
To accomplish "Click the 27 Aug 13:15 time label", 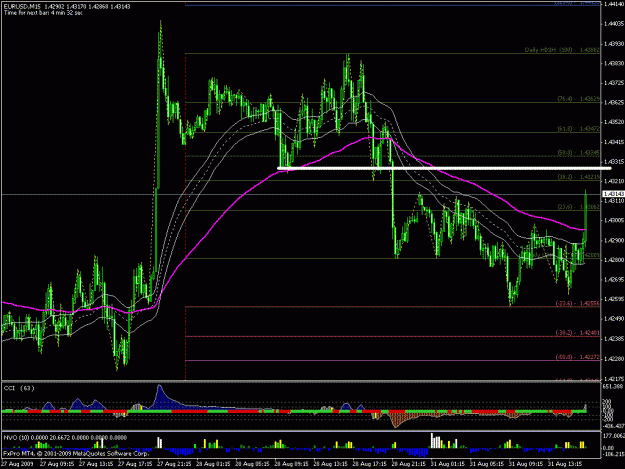I will [96, 464].
